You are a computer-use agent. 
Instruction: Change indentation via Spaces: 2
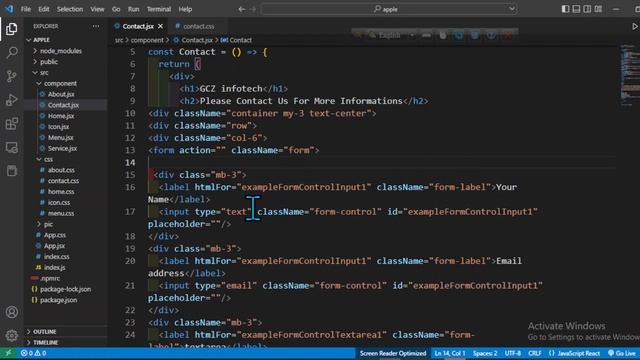click(485, 353)
